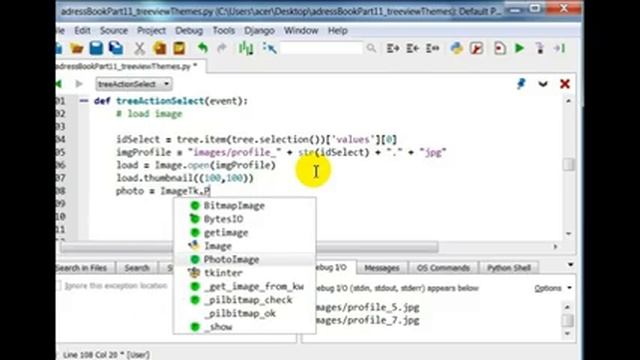Save the file with the floppy disk icon

(x=96, y=48)
